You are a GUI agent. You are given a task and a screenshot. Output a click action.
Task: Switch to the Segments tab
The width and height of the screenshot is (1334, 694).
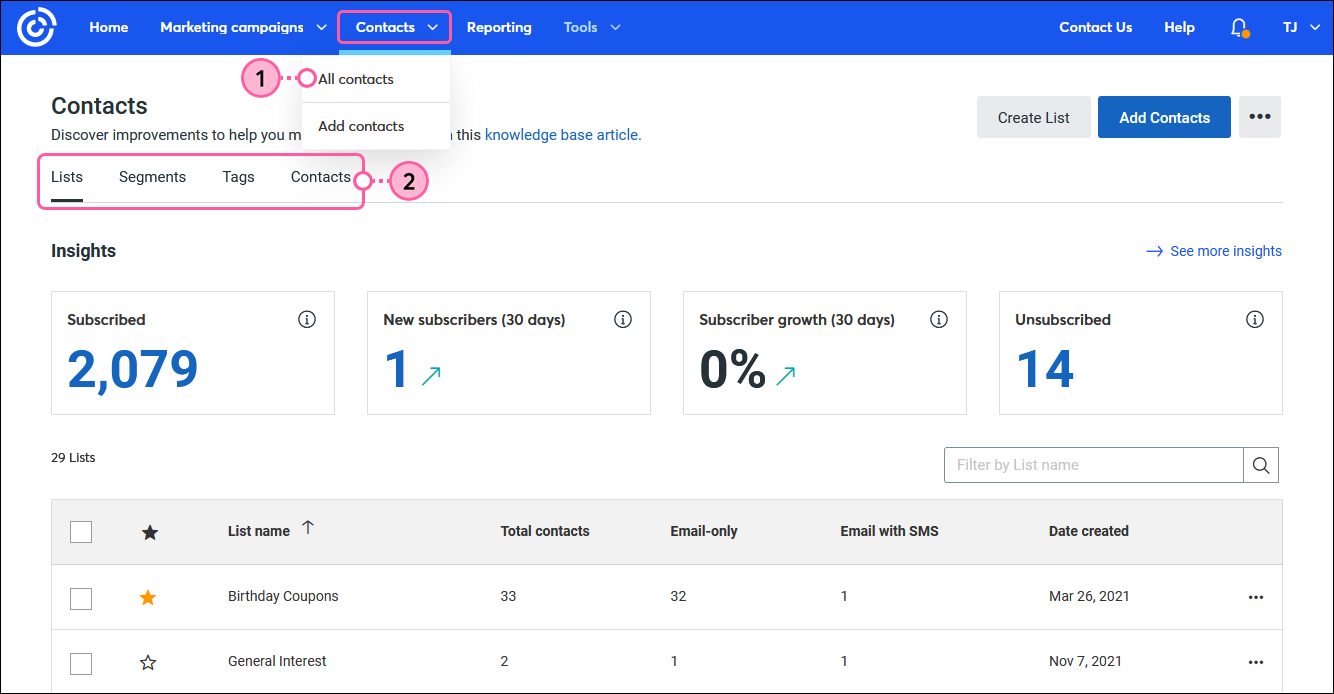[152, 177]
